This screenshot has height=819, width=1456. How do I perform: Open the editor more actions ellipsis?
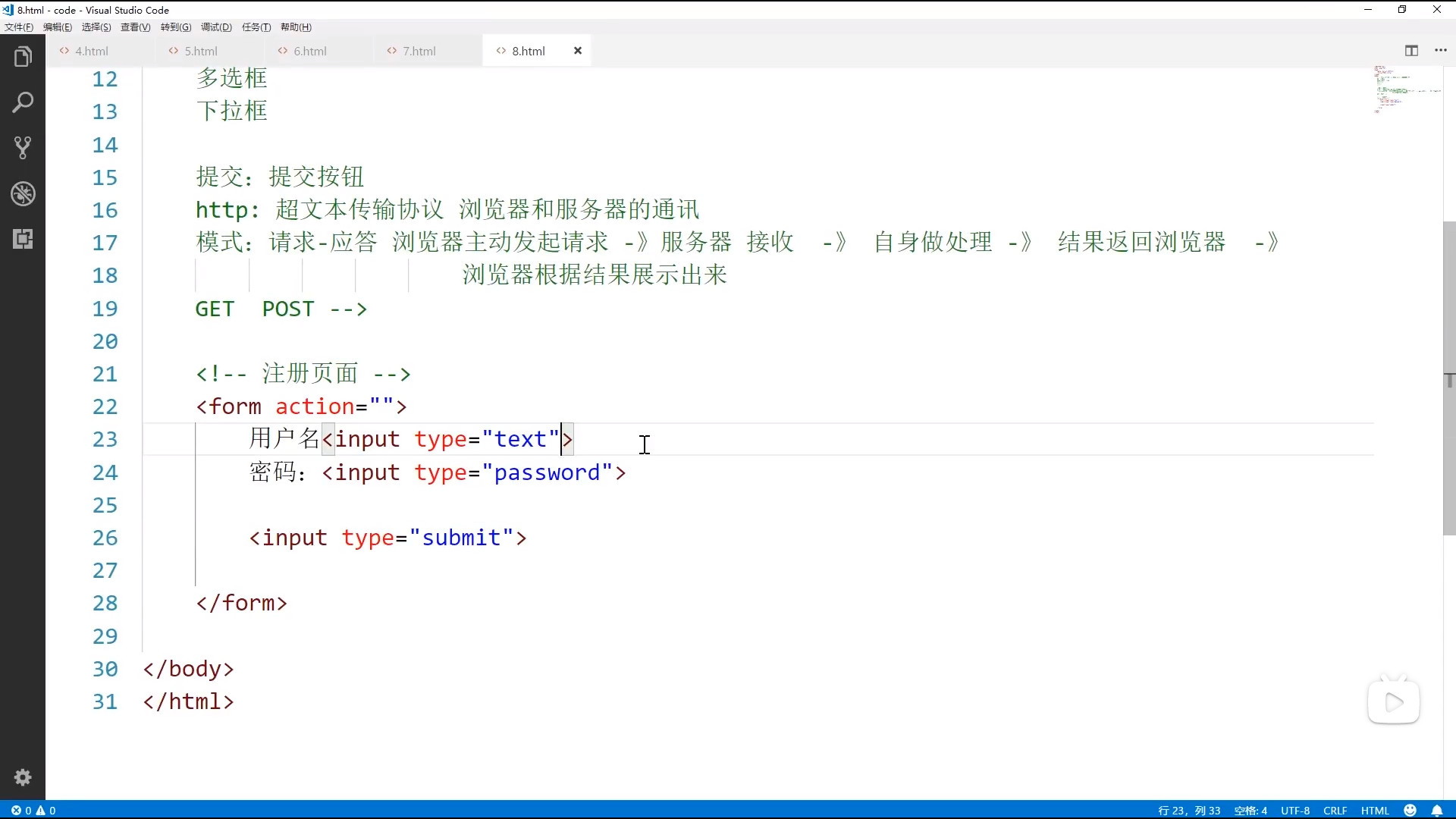(1441, 51)
